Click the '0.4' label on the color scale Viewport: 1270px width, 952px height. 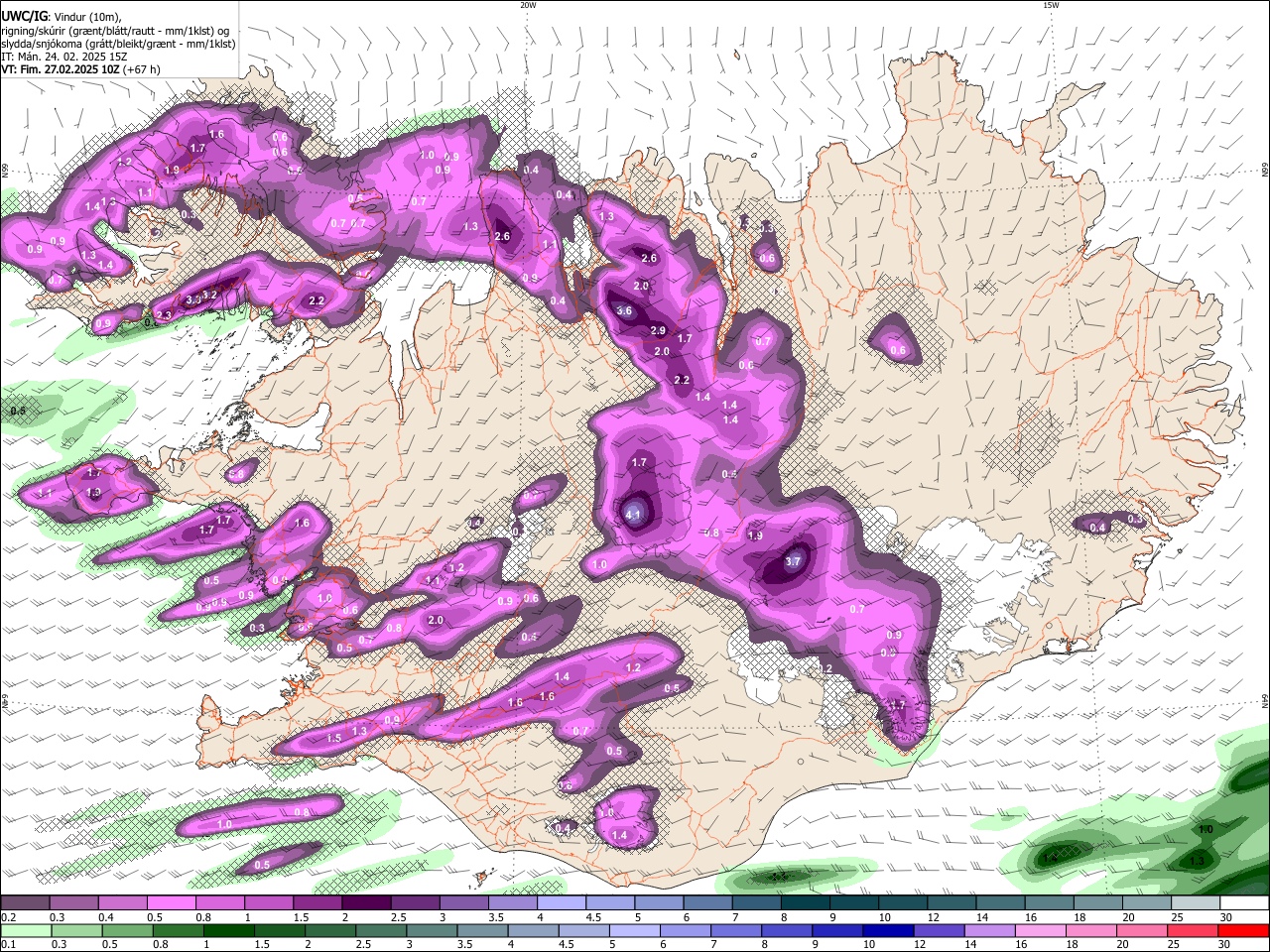click(x=106, y=917)
